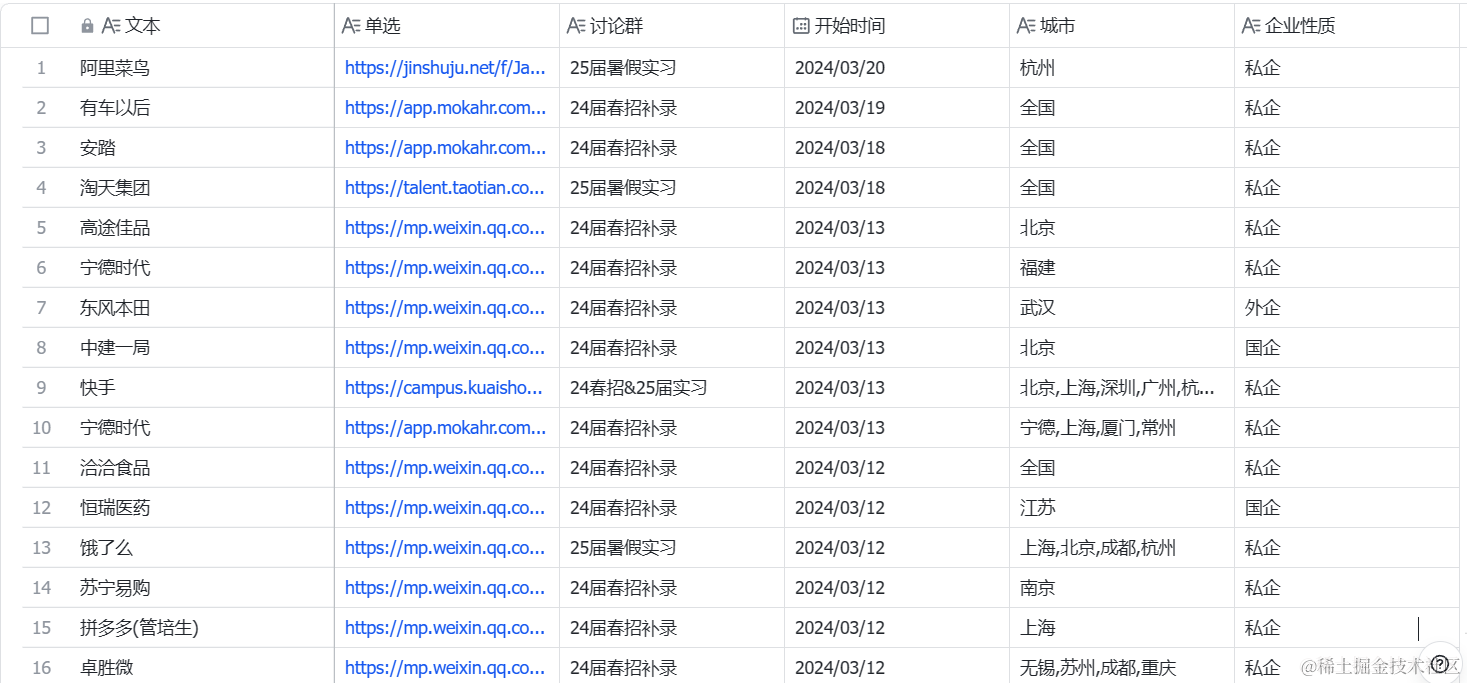Open the weixin link in 卓胜微 row

pos(445,668)
